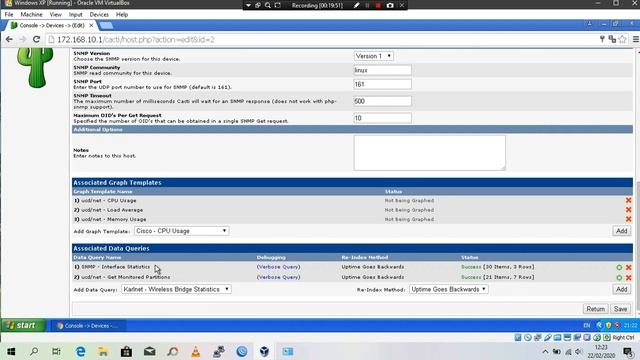Open Verbose Query for Interface Statistics
Image resolution: width=640 pixels, height=360 pixels.
coord(278,267)
